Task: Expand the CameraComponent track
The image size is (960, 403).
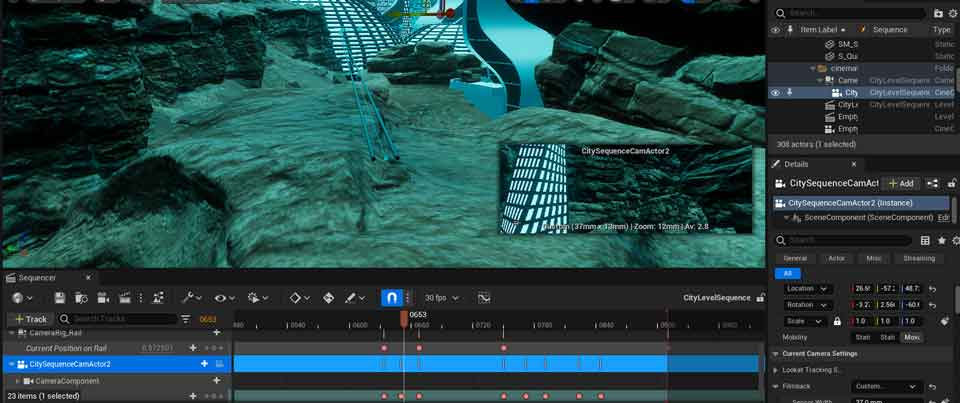Action: [17, 381]
